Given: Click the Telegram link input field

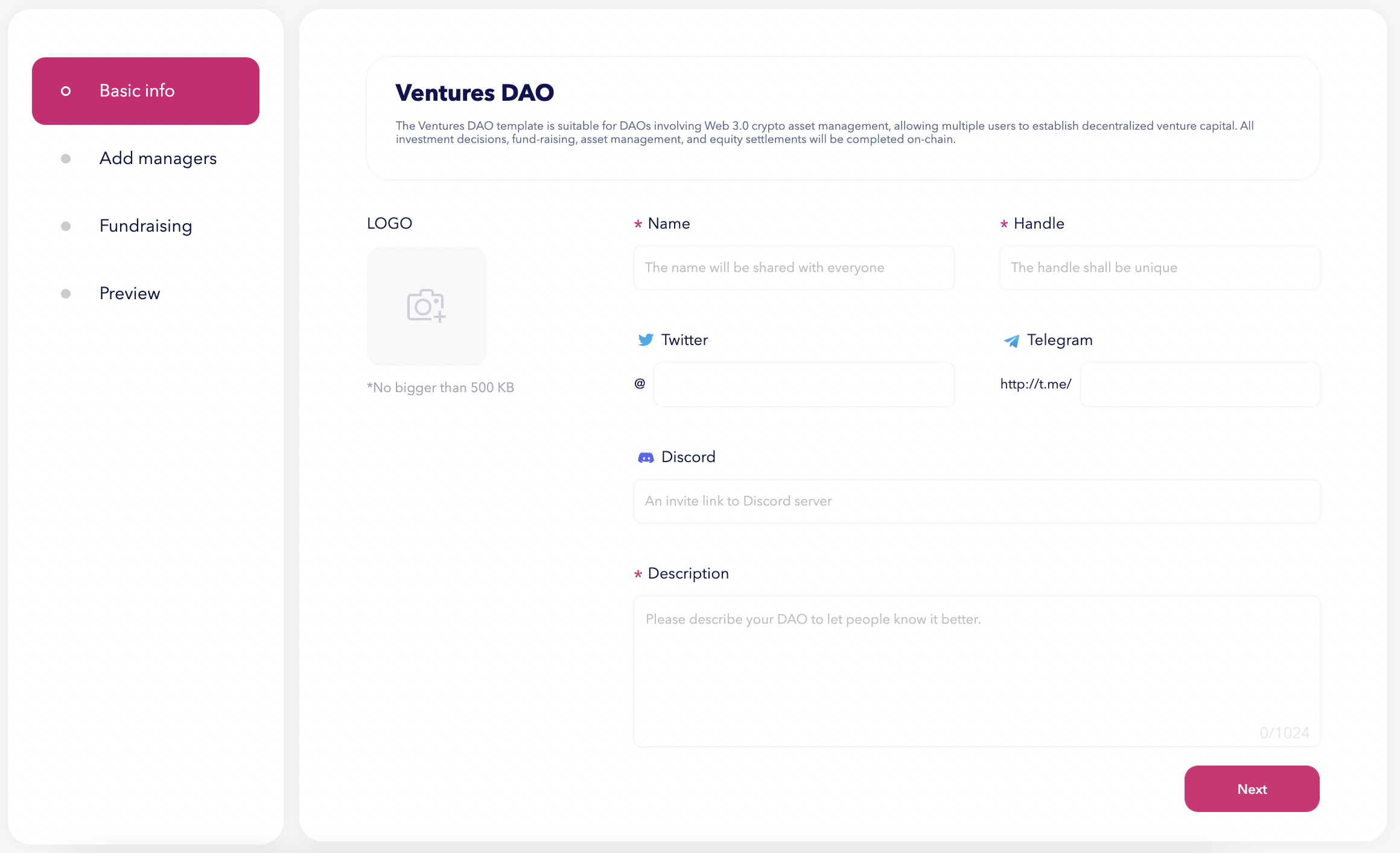Looking at the screenshot, I should (x=1200, y=384).
